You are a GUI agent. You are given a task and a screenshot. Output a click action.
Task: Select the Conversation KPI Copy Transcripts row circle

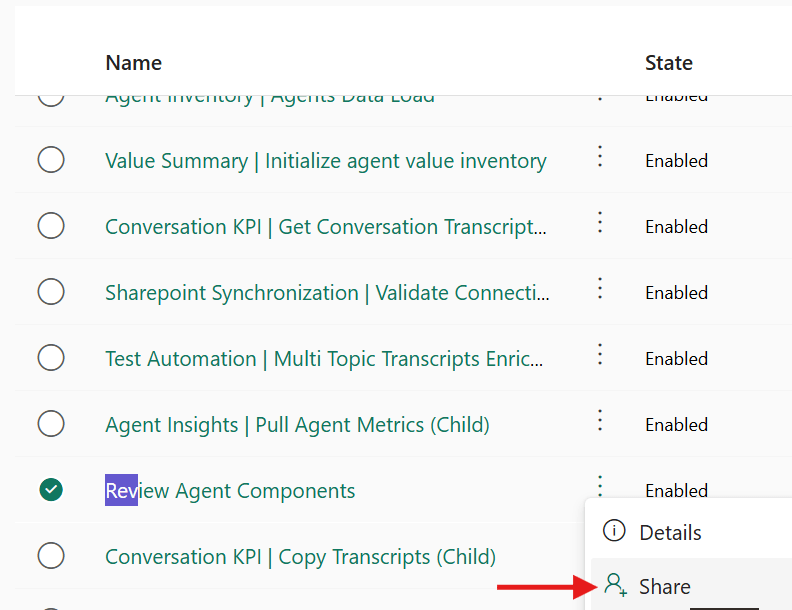51,555
